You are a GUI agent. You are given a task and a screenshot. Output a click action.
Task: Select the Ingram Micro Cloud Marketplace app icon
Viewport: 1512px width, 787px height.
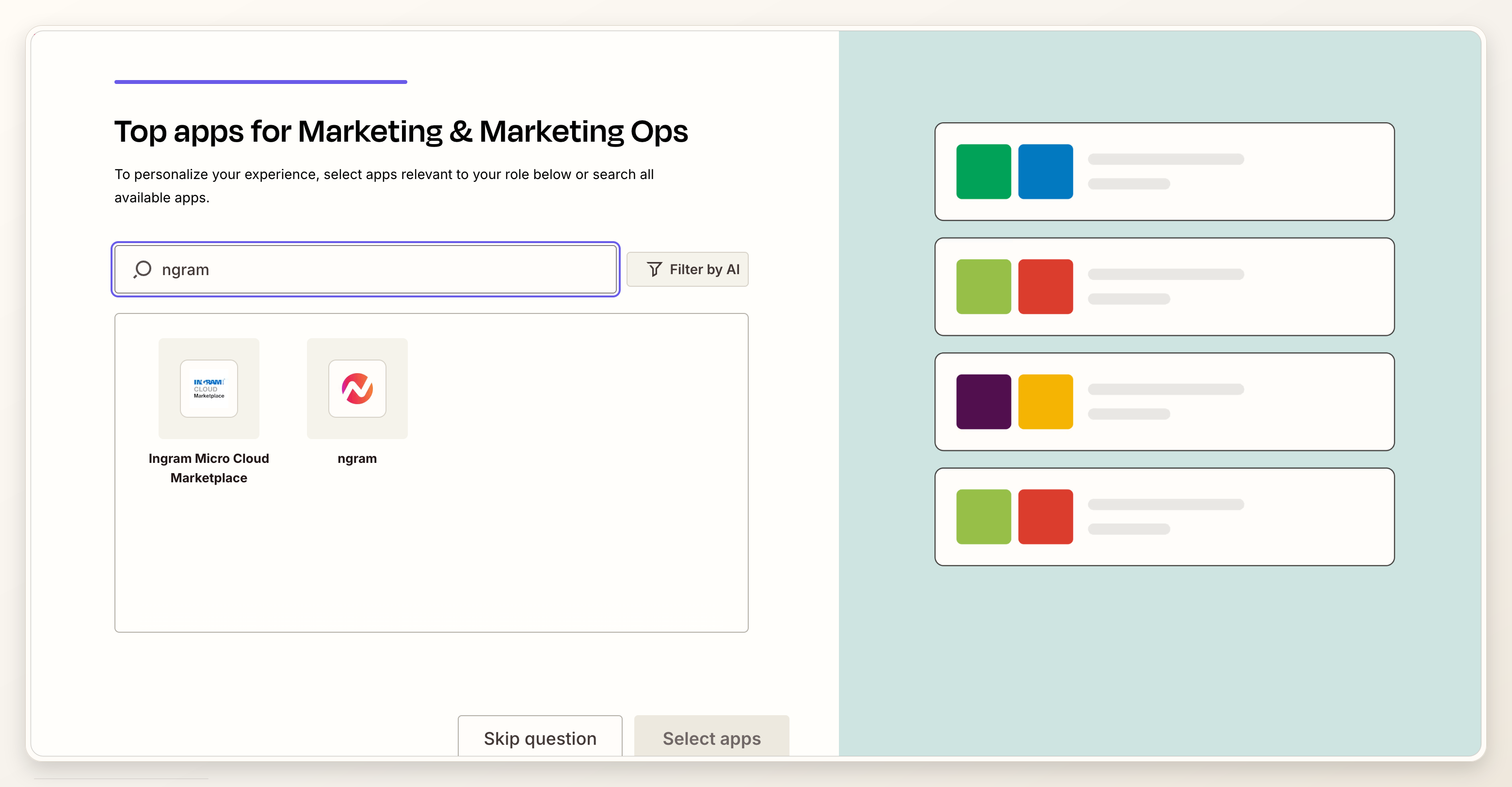(209, 389)
